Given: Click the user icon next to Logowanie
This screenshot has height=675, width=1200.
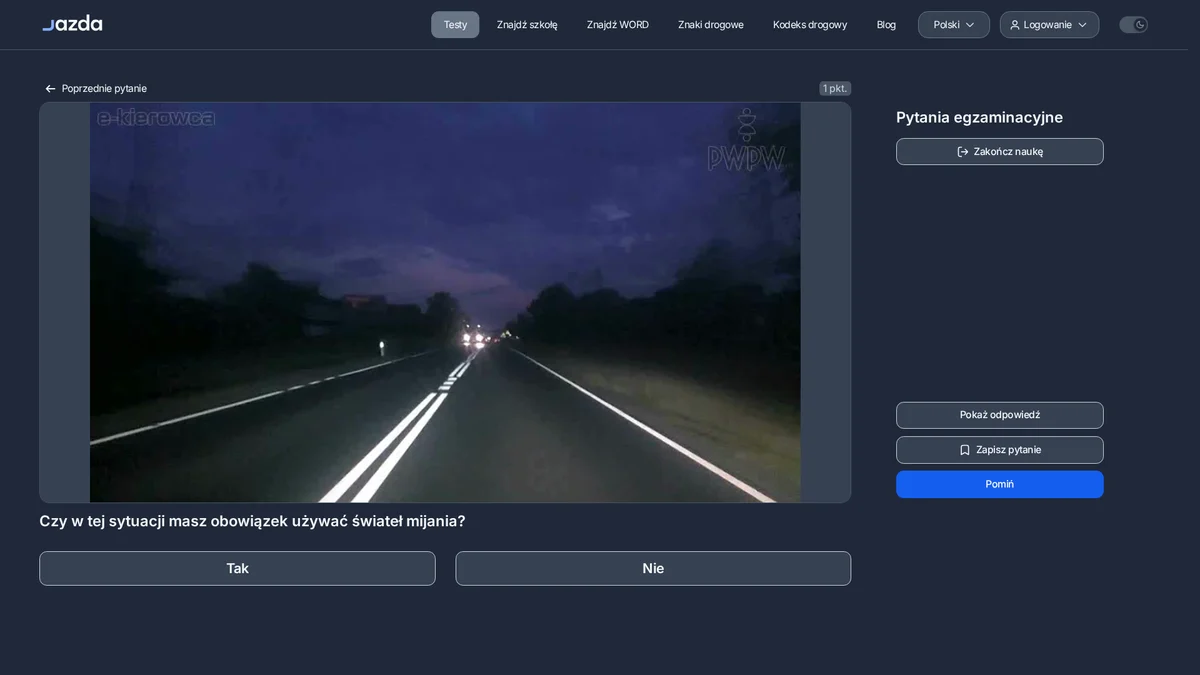Looking at the screenshot, I should coord(1015,25).
